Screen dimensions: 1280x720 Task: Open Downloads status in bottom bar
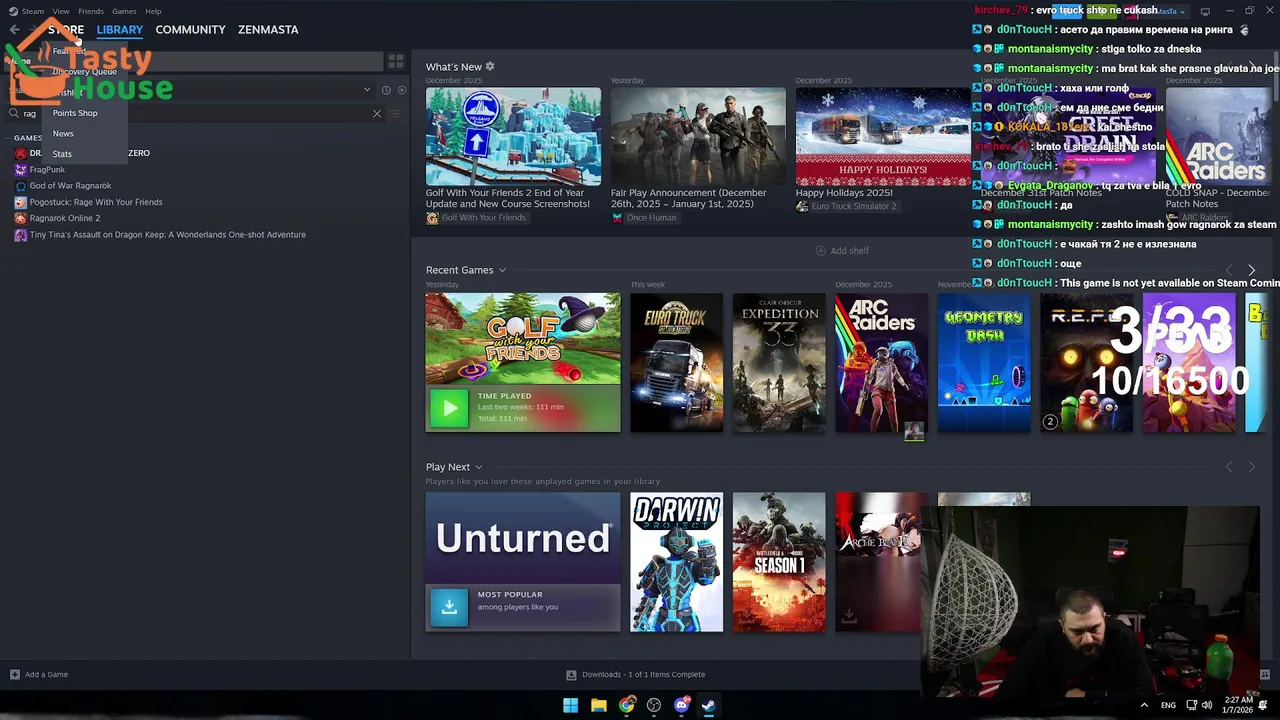[636, 675]
